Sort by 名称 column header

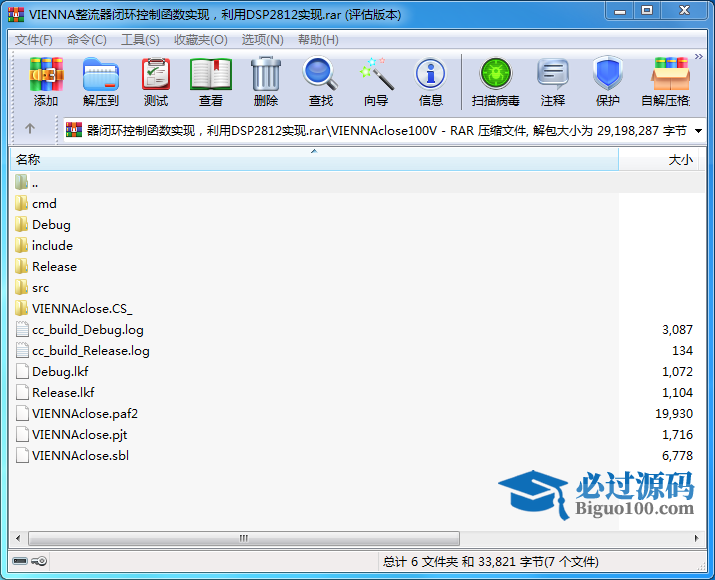[314, 160]
